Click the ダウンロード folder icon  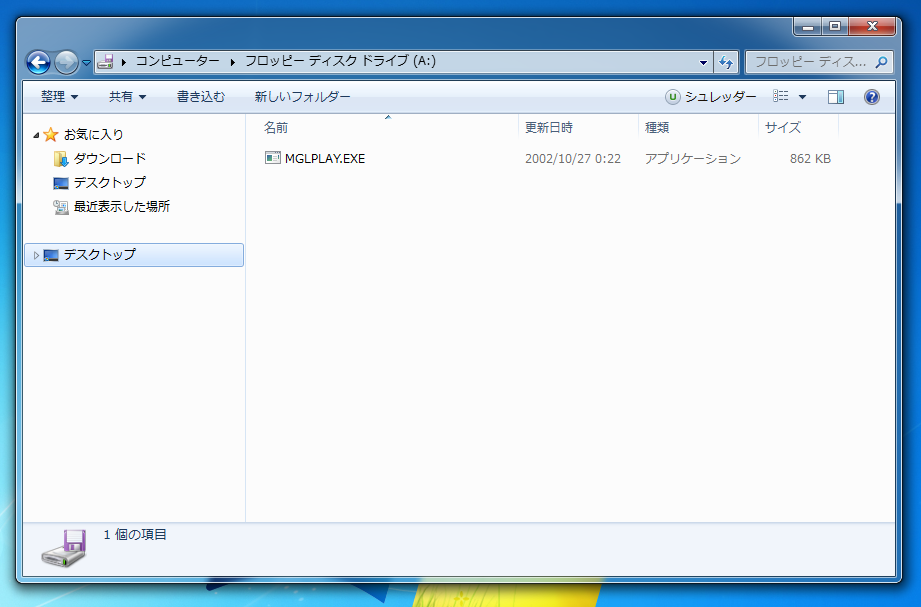pyautogui.click(x=60, y=159)
